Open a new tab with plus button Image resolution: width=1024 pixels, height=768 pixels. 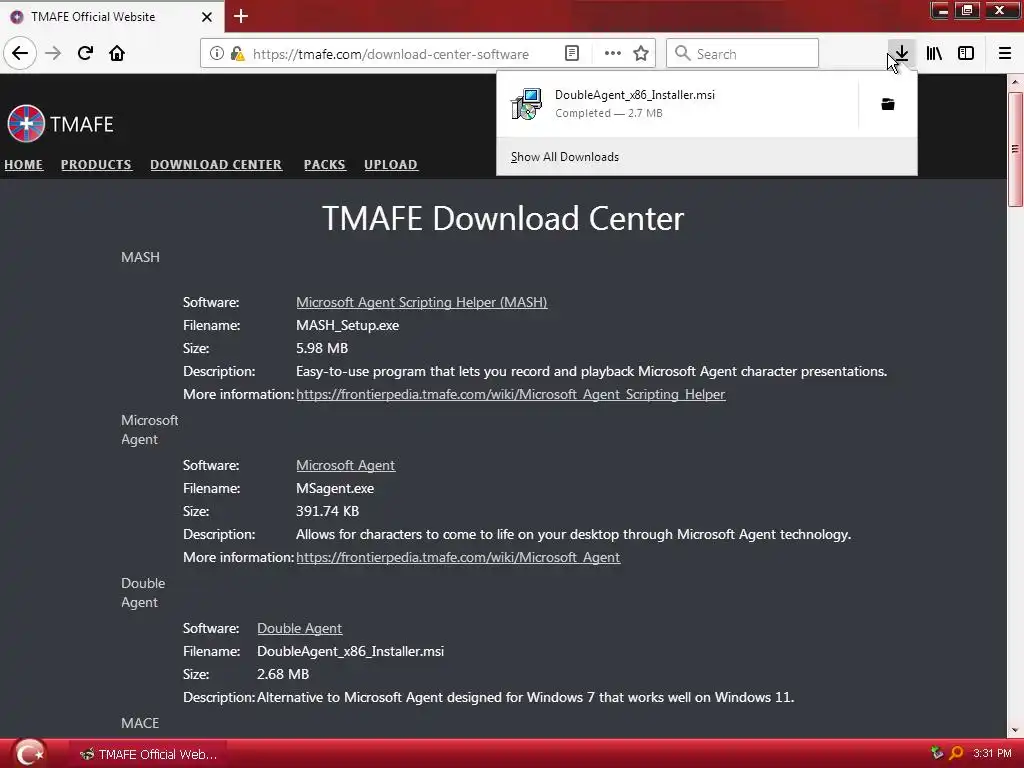click(x=241, y=16)
